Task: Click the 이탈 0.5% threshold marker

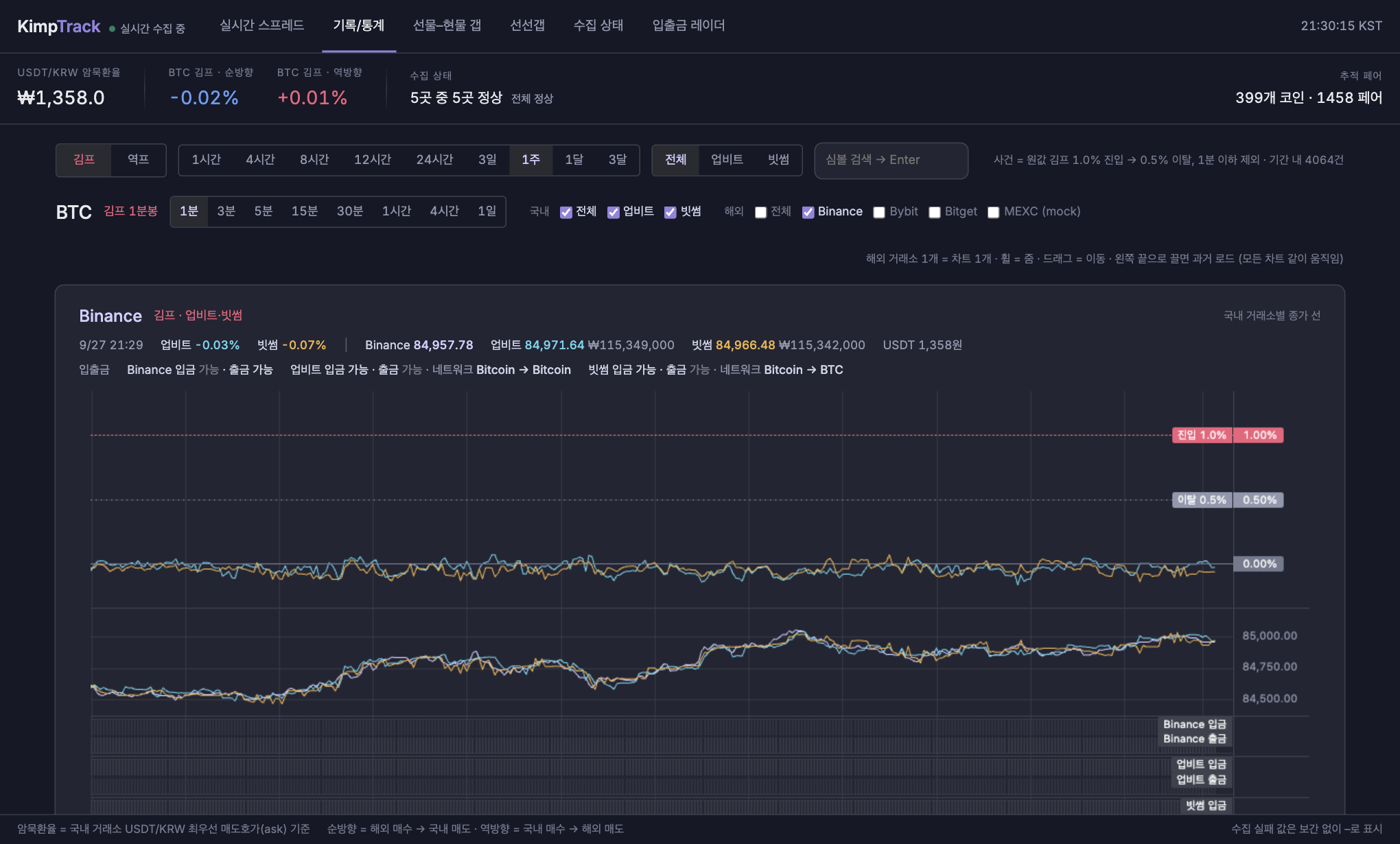Action: tap(1202, 500)
